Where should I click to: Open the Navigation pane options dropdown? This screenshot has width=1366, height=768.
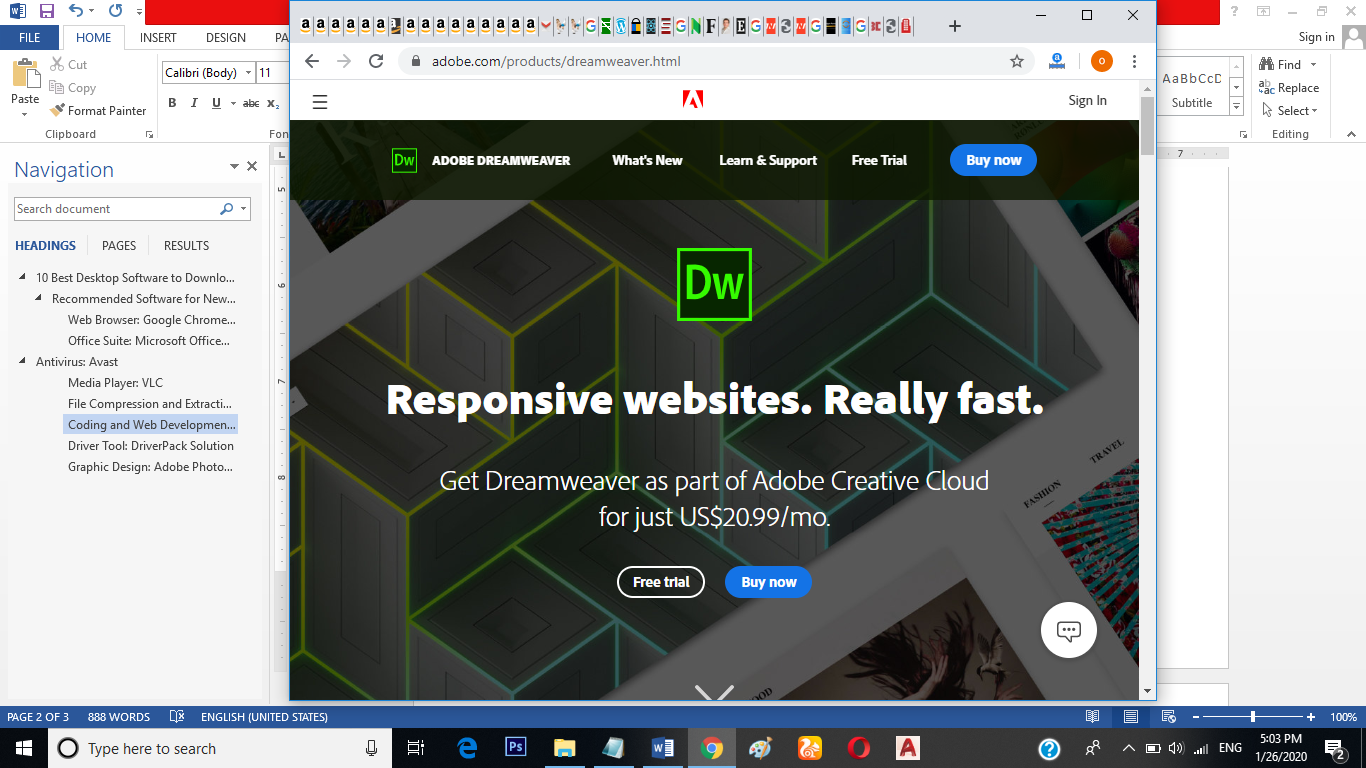click(234, 167)
